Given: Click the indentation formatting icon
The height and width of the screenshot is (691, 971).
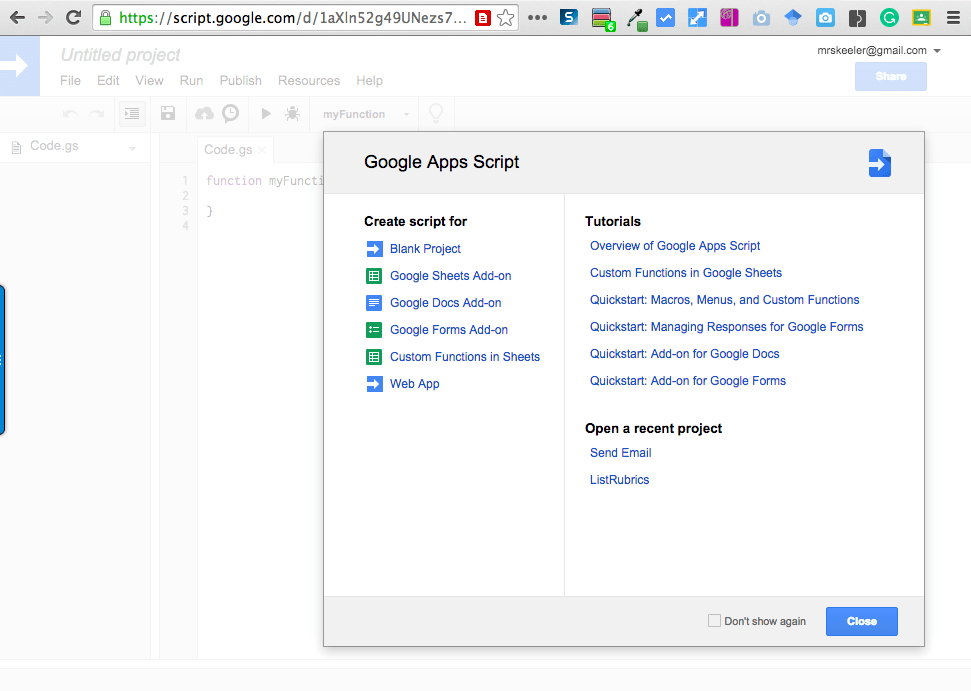Looking at the screenshot, I should (x=131, y=113).
